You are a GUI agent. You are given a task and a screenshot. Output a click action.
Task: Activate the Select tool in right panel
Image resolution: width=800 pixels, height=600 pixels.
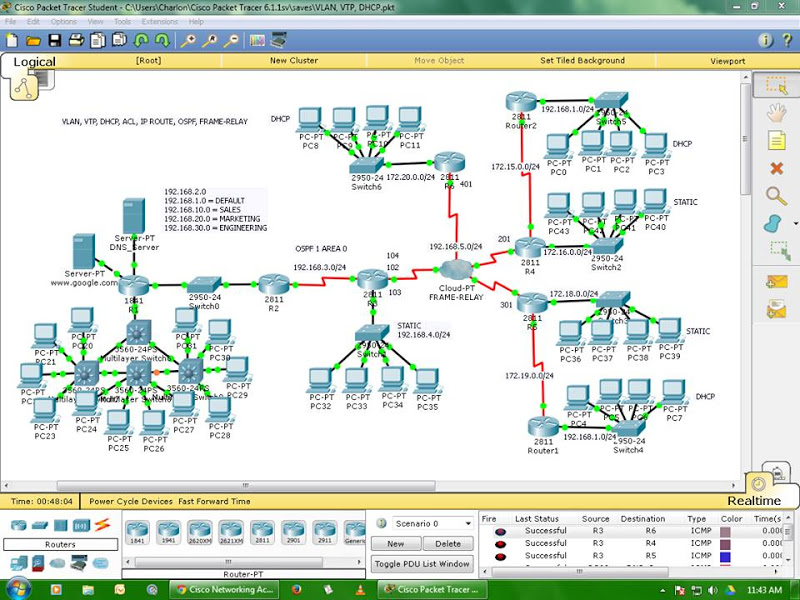click(776, 86)
